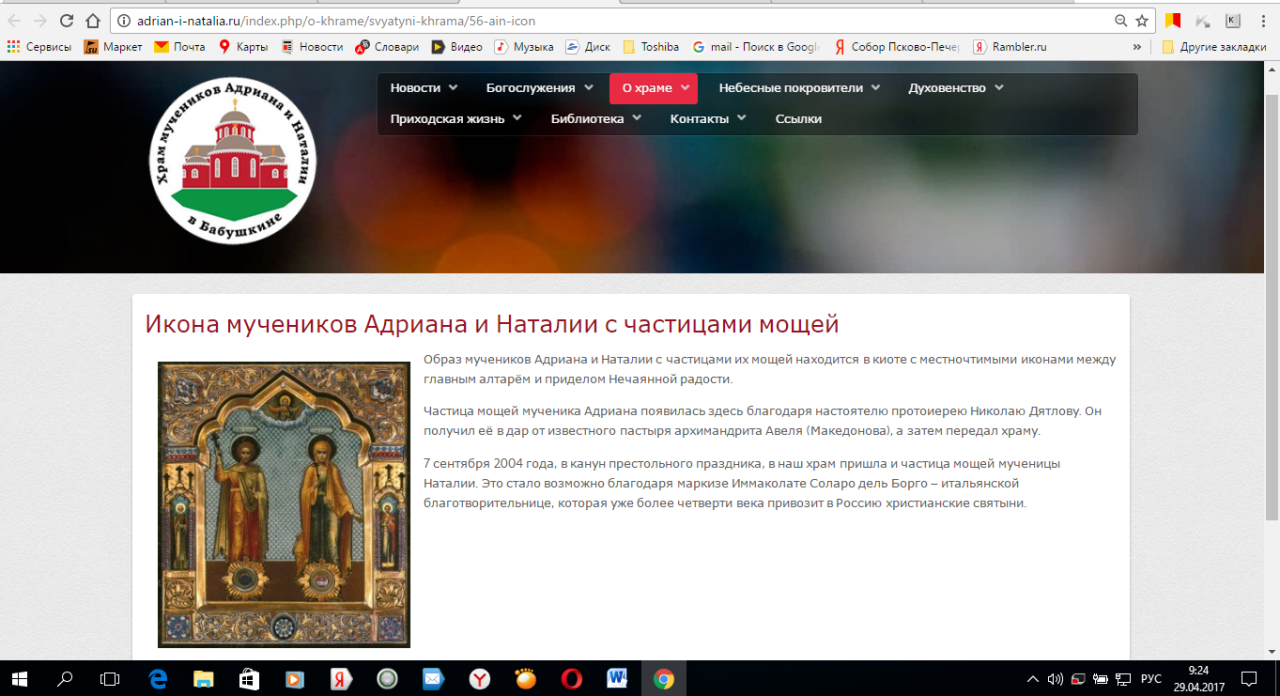Expand the Новости dropdown menu

tap(423, 88)
